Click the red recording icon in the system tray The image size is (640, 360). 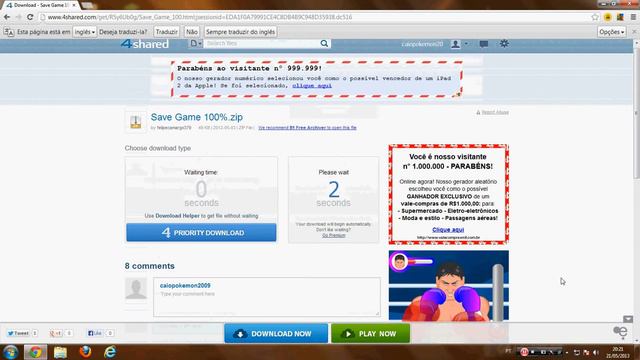point(524,352)
